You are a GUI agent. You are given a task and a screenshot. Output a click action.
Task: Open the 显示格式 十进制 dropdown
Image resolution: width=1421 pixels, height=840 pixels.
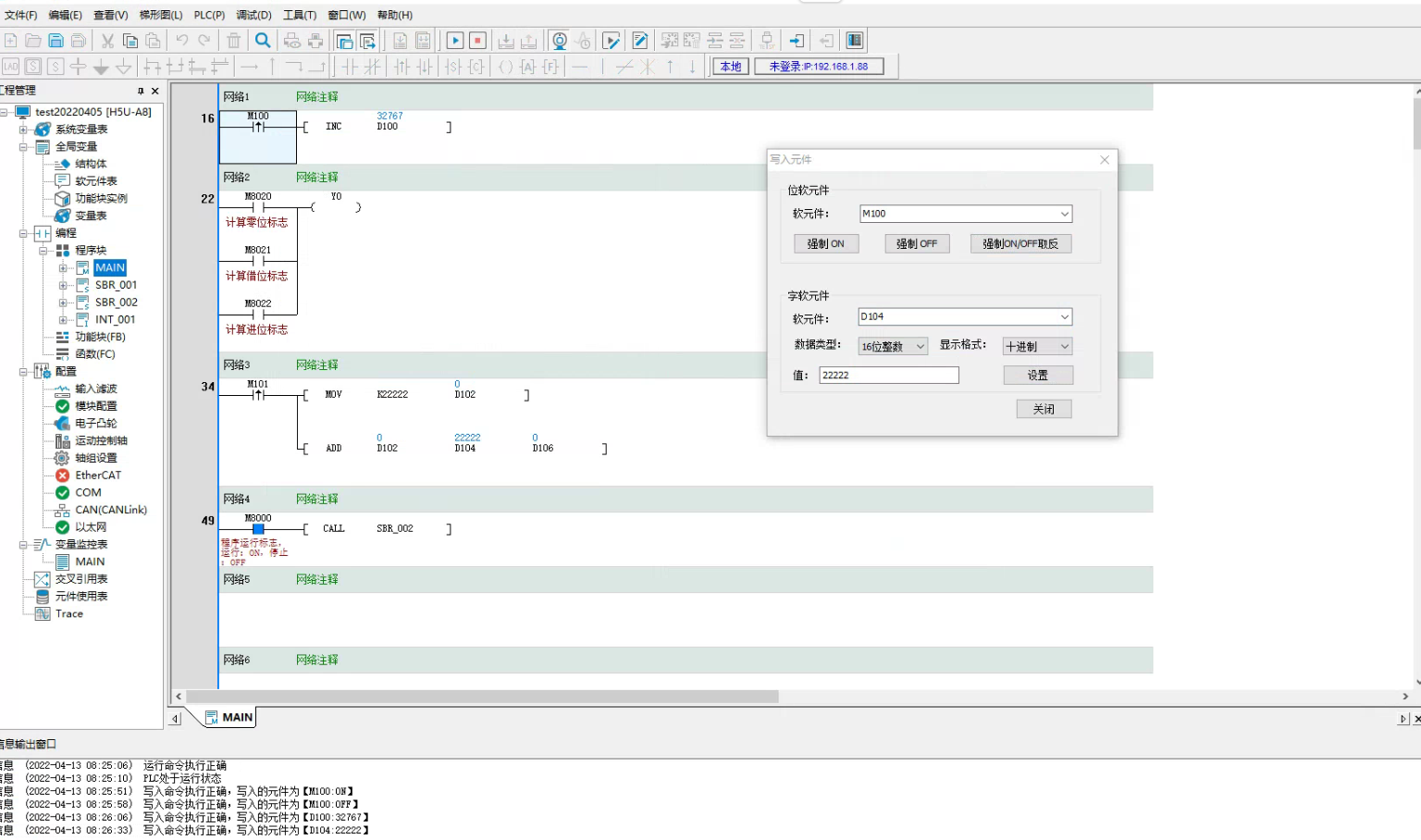pyautogui.click(x=1065, y=346)
